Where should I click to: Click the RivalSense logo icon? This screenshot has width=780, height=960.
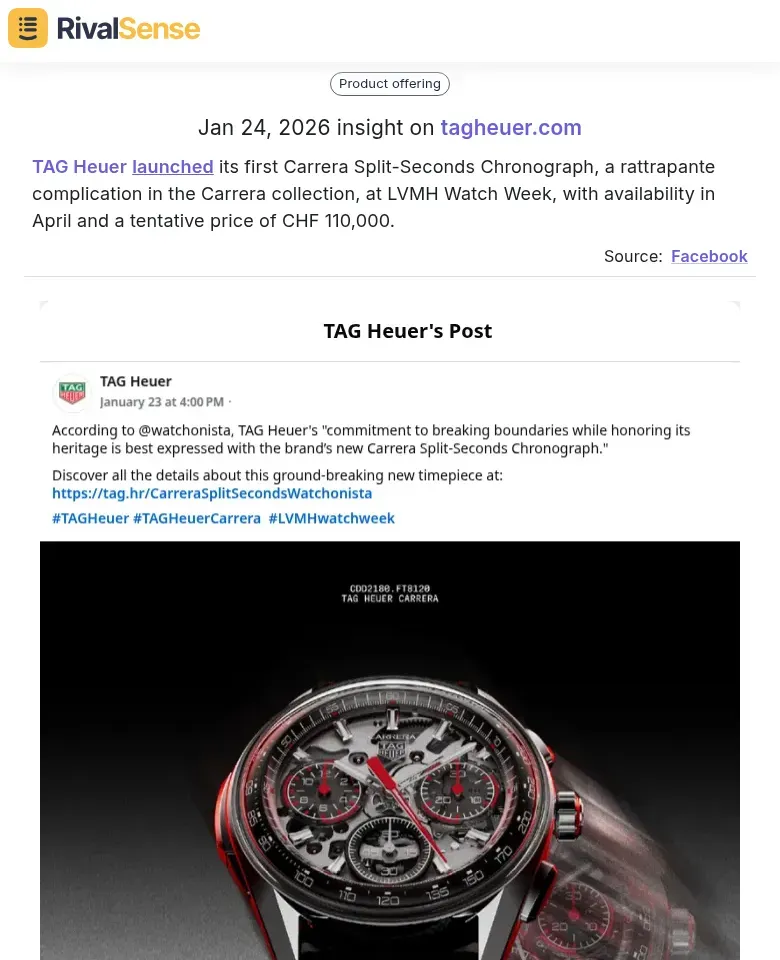(27, 28)
